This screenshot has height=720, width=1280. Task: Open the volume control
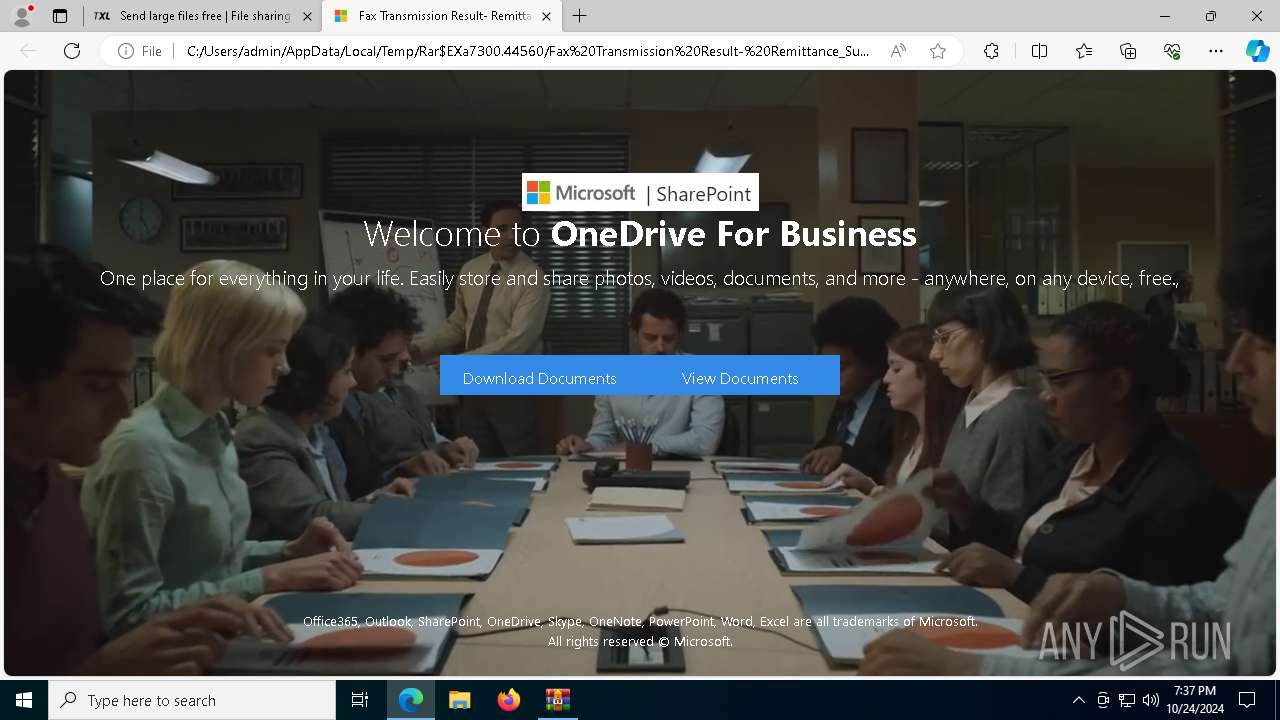pyautogui.click(x=1151, y=700)
